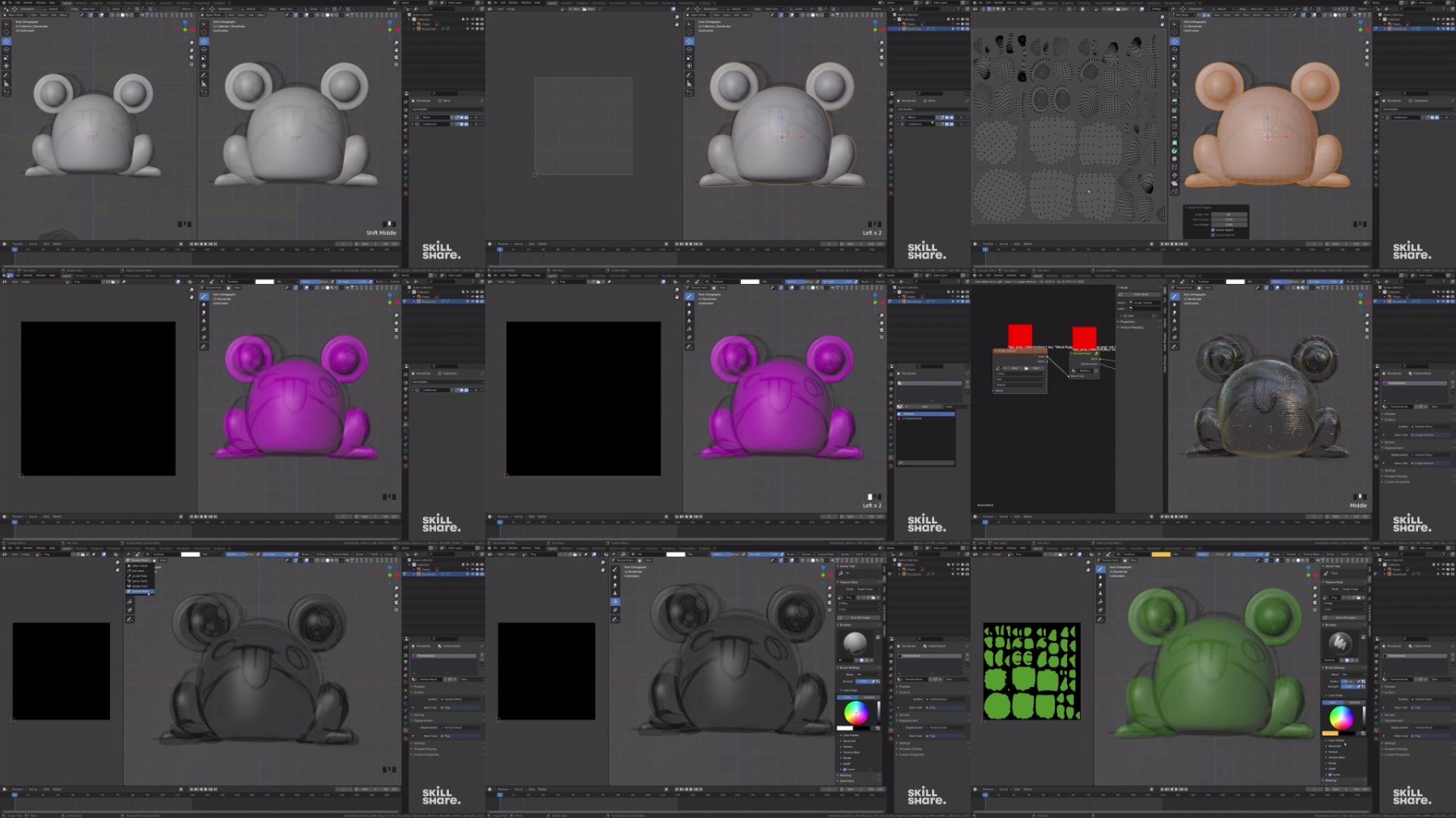Choose Edit Mode in the open mode menu
The height and width of the screenshot is (818, 1456).
point(139,570)
